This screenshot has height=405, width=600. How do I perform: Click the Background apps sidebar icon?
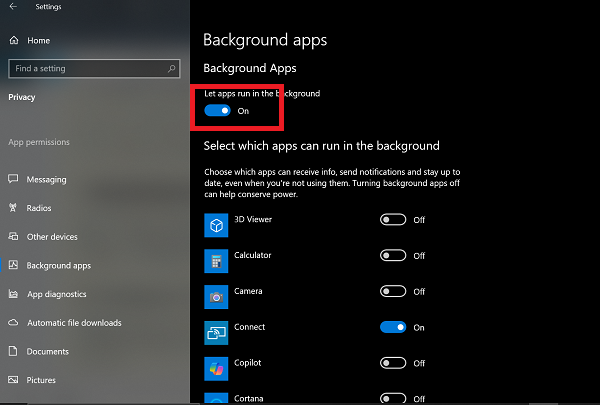pos(13,265)
